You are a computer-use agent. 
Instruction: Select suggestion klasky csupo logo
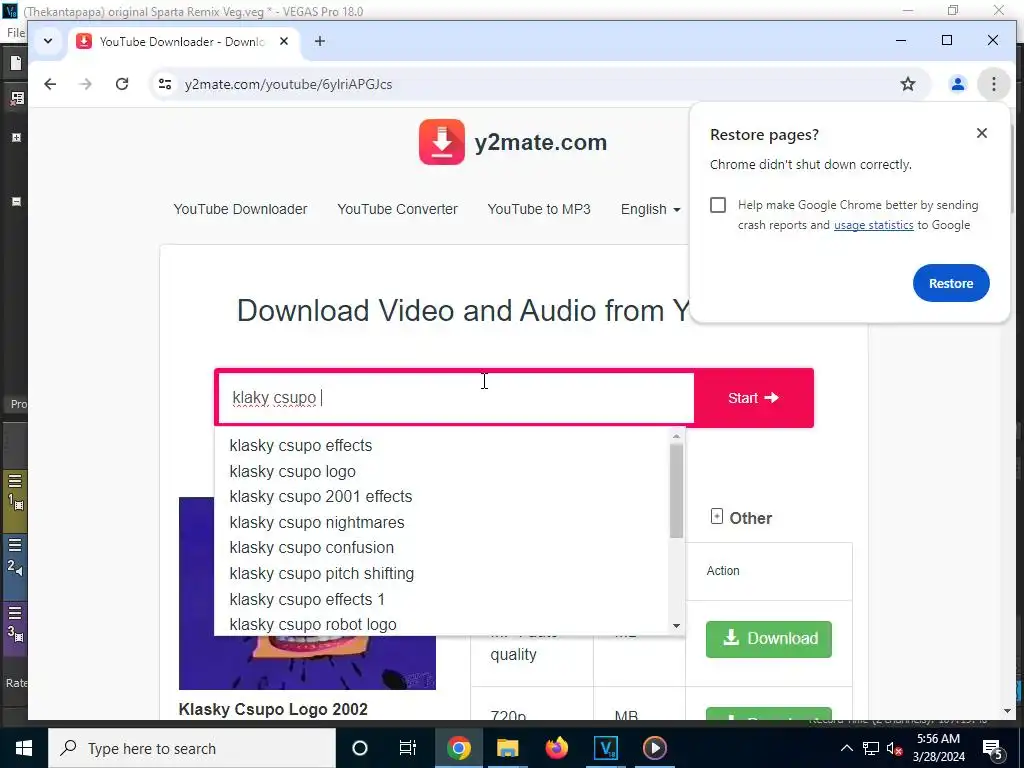point(441,472)
